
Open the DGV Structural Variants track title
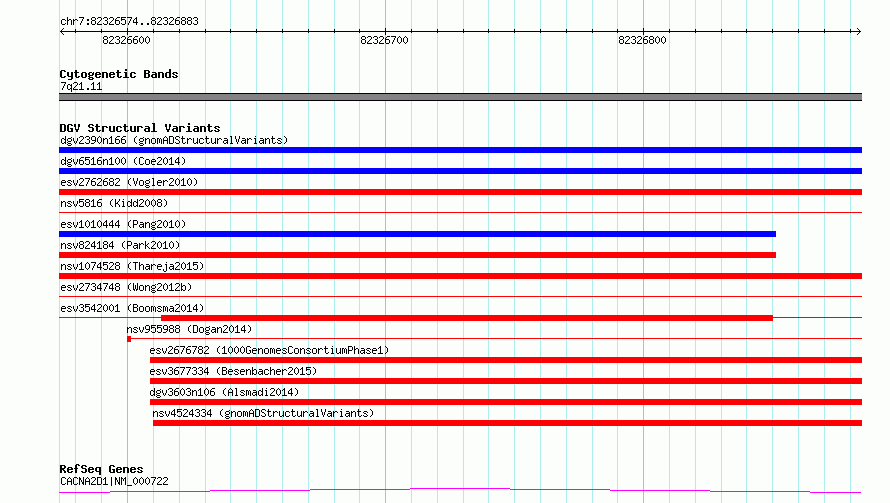(140, 128)
